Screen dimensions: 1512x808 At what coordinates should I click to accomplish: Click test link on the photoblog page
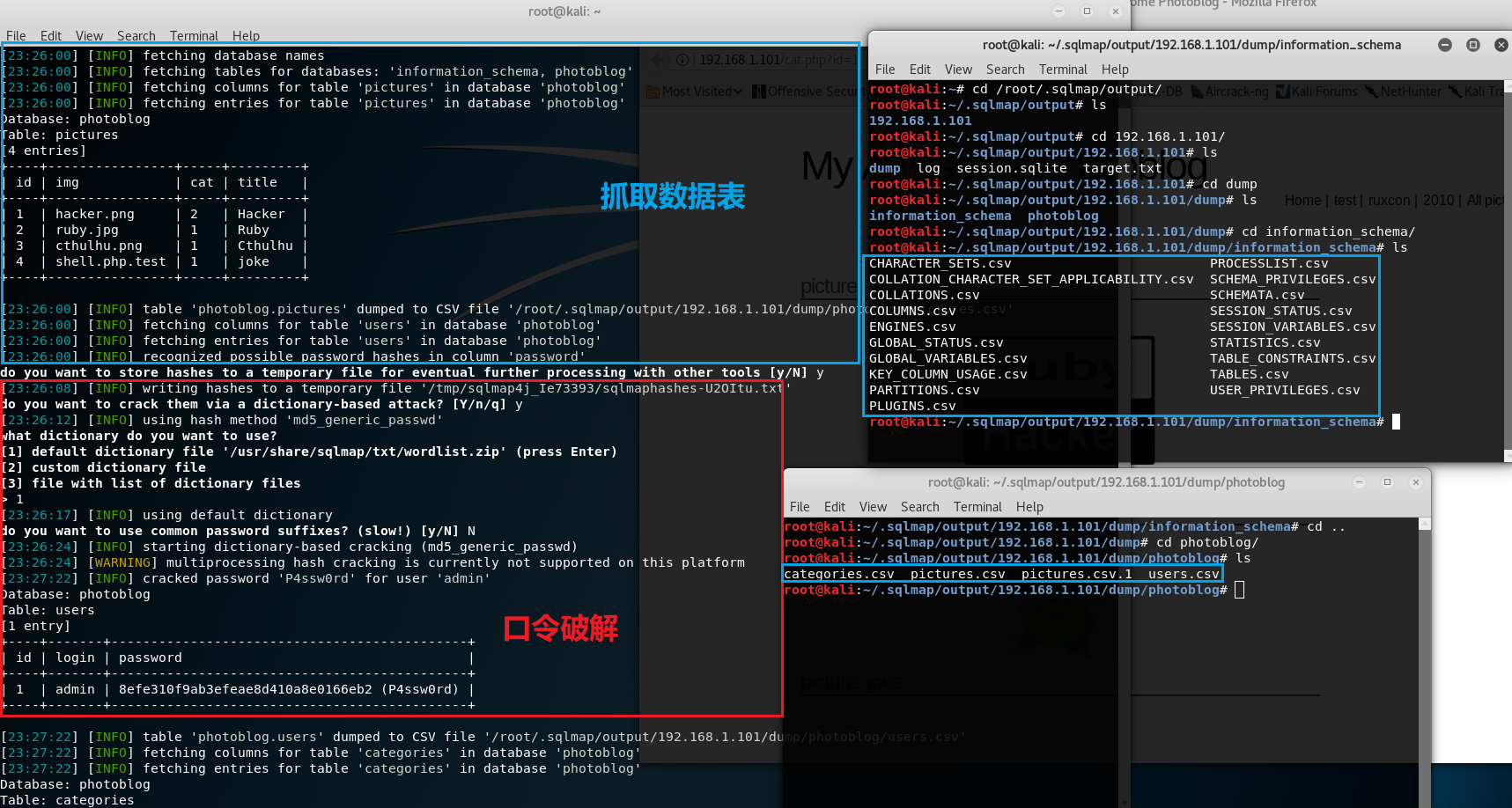pos(1345,201)
